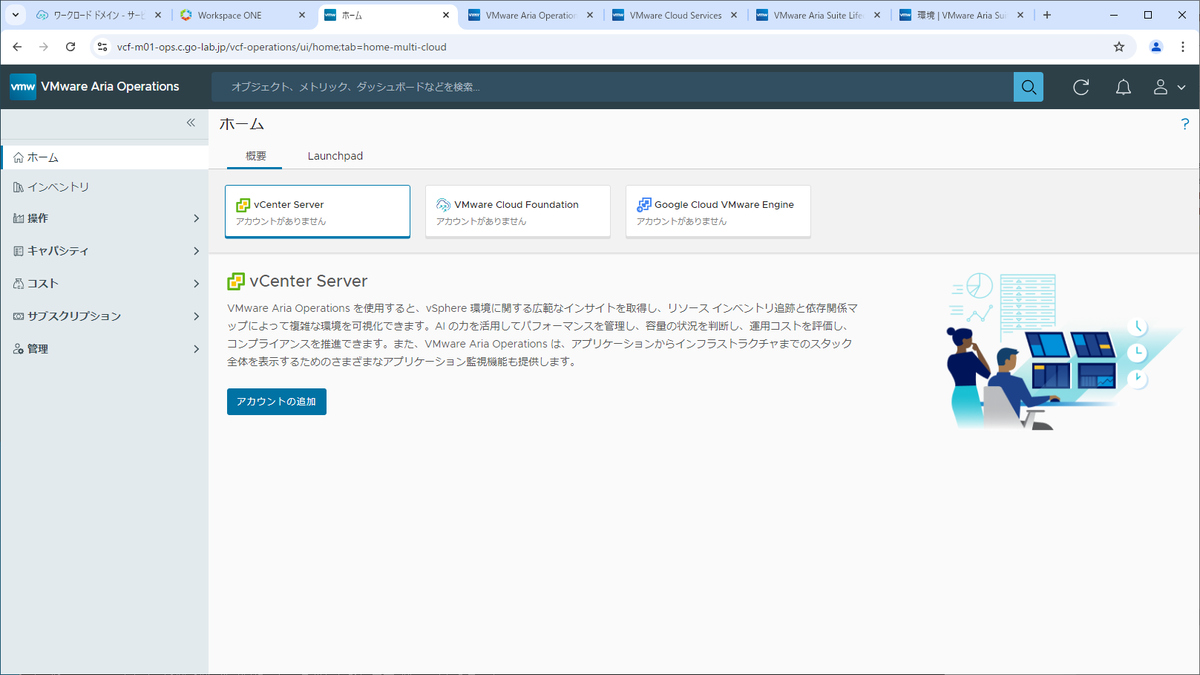This screenshot has height=675, width=1200.
Task: Switch to the Launchpad tab
Action: point(335,156)
